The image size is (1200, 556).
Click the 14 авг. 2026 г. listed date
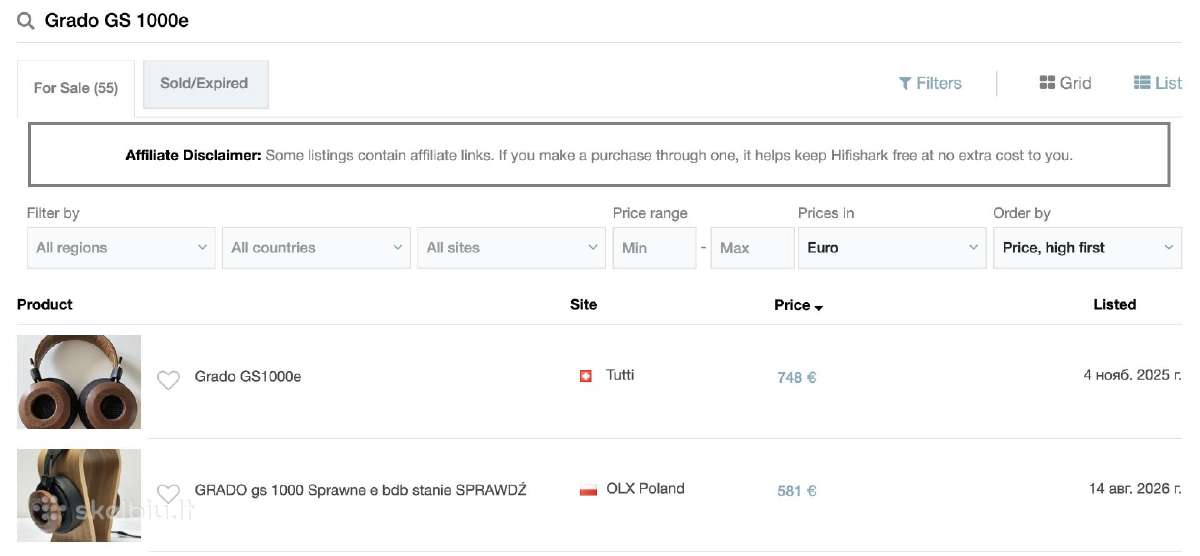pos(1135,490)
